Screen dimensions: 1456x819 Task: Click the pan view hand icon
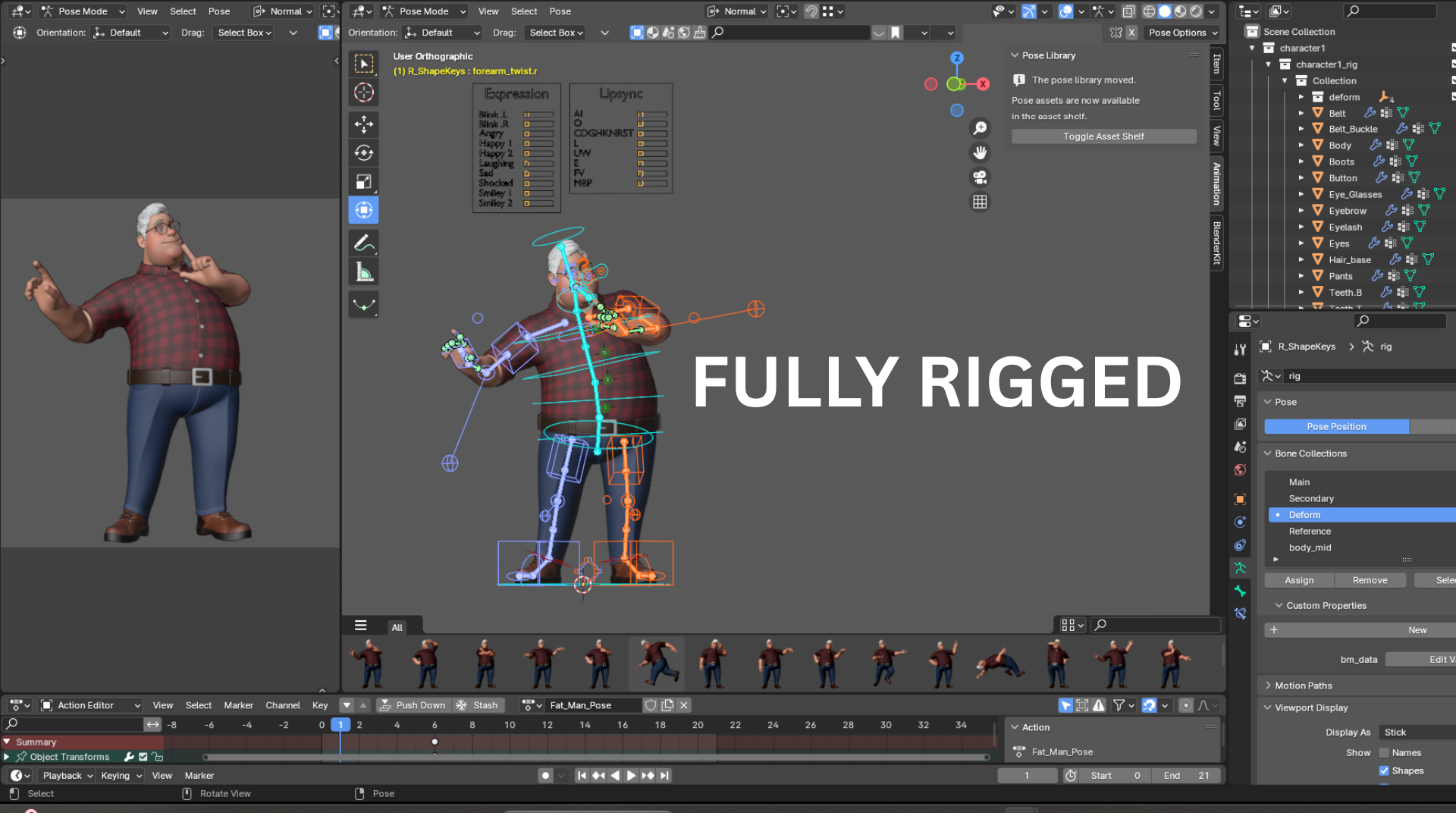point(980,152)
